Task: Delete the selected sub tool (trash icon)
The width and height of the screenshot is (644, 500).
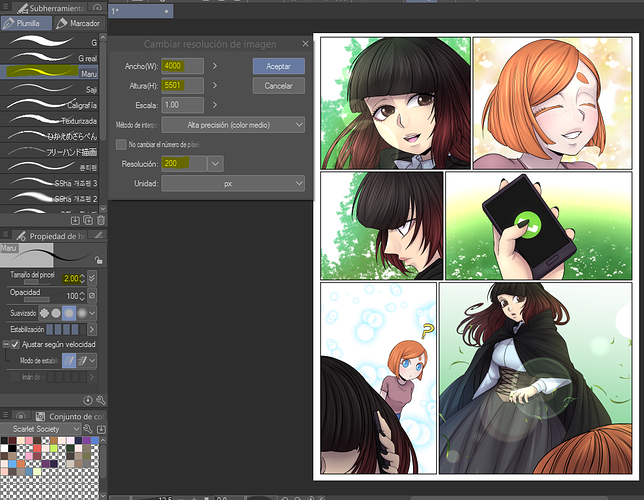Action: [x=101, y=218]
